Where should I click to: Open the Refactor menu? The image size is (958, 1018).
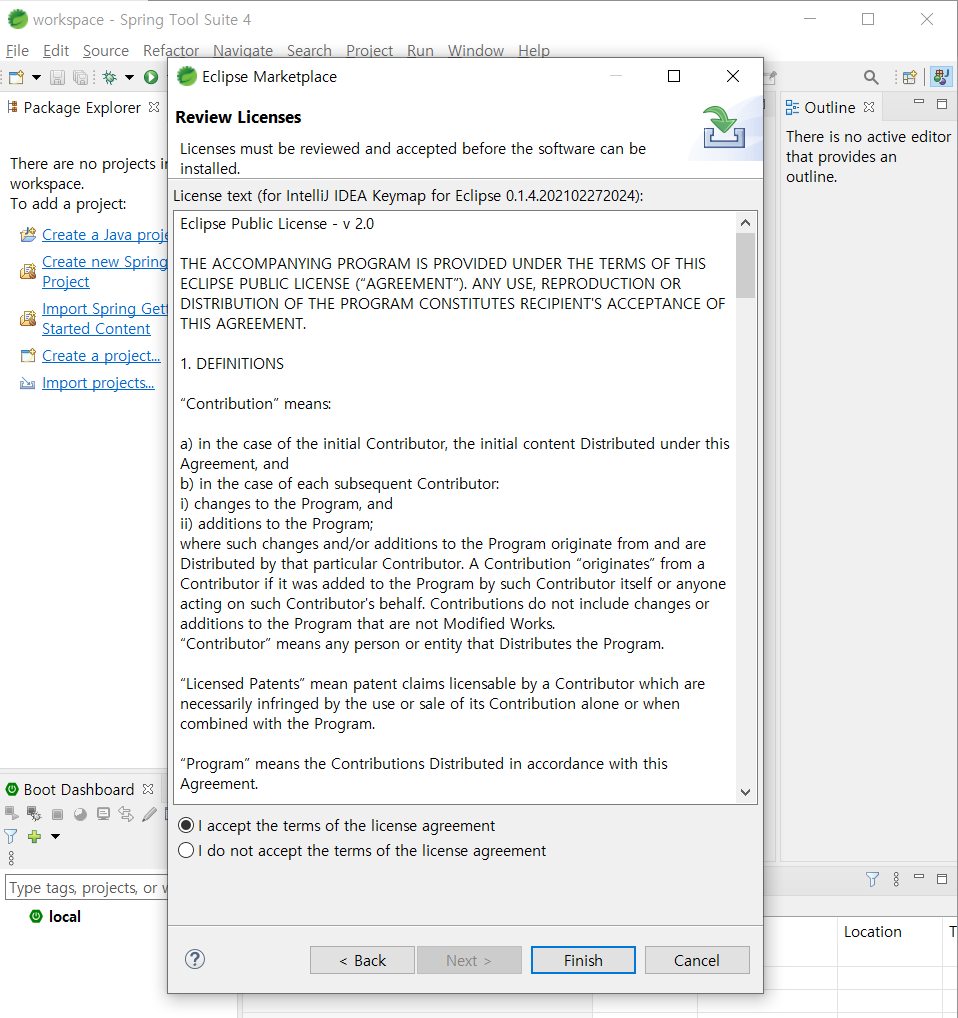pyautogui.click(x=171, y=51)
